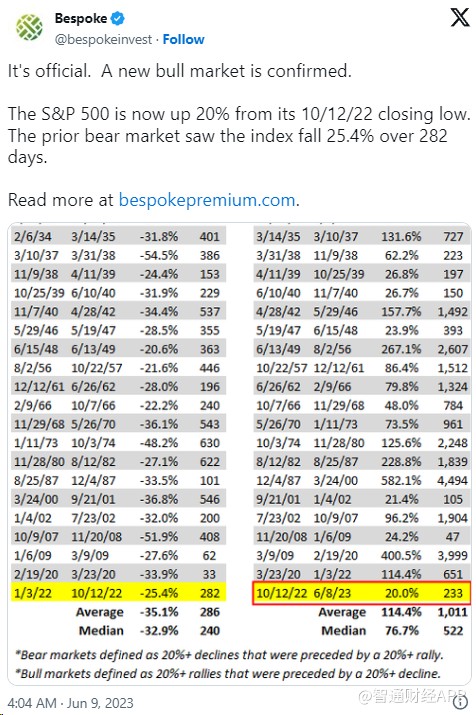Click the bull markets definition footnote
This screenshot has width=476, height=715.
228,674
